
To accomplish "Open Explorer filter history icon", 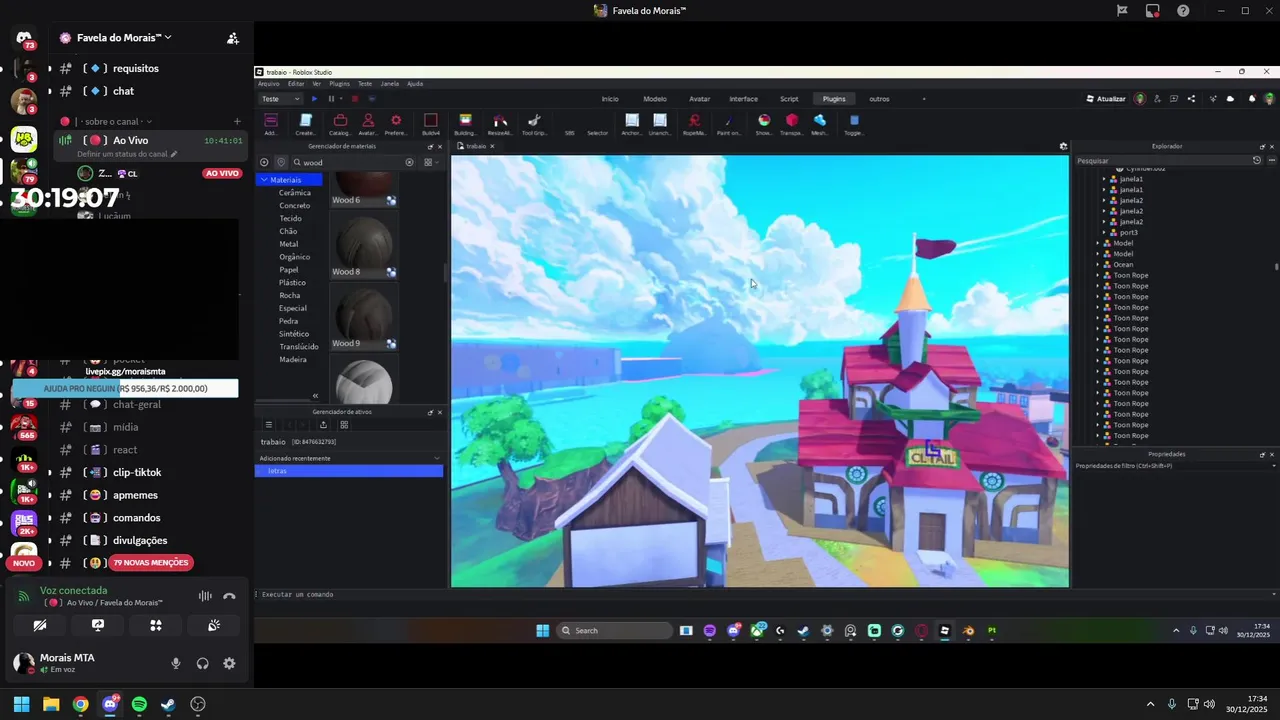I will click(x=1257, y=160).
